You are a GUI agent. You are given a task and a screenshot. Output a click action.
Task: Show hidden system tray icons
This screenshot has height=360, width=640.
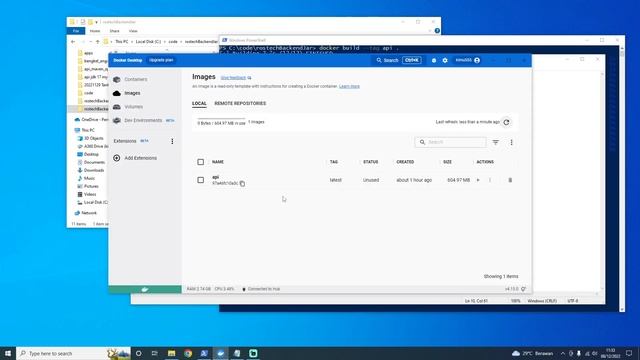click(563, 353)
